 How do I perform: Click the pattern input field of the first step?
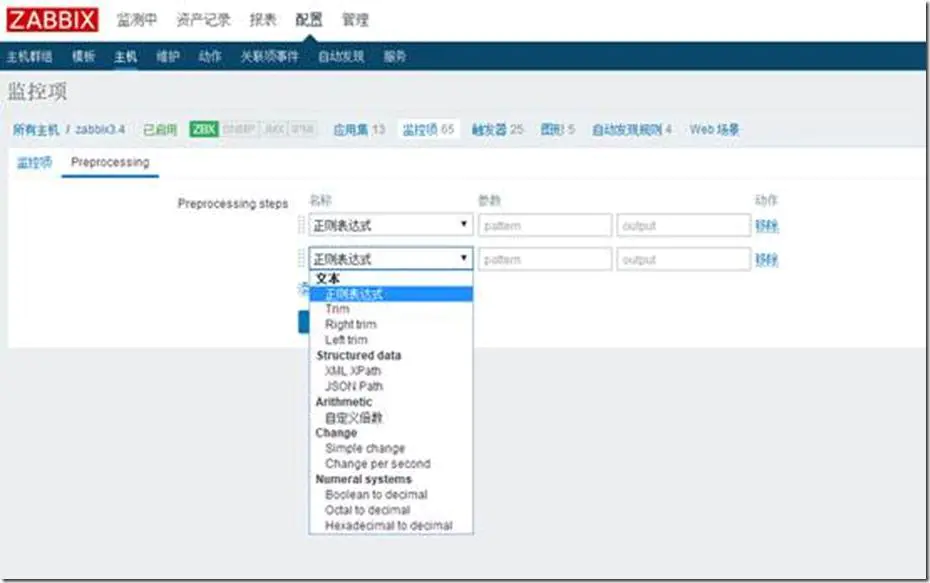[x=547, y=225]
